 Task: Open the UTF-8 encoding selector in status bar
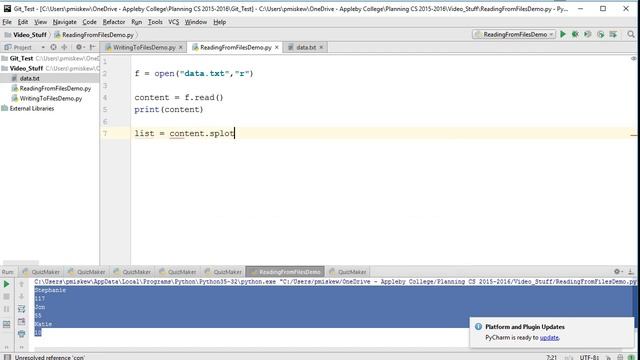pyautogui.click(x=589, y=357)
